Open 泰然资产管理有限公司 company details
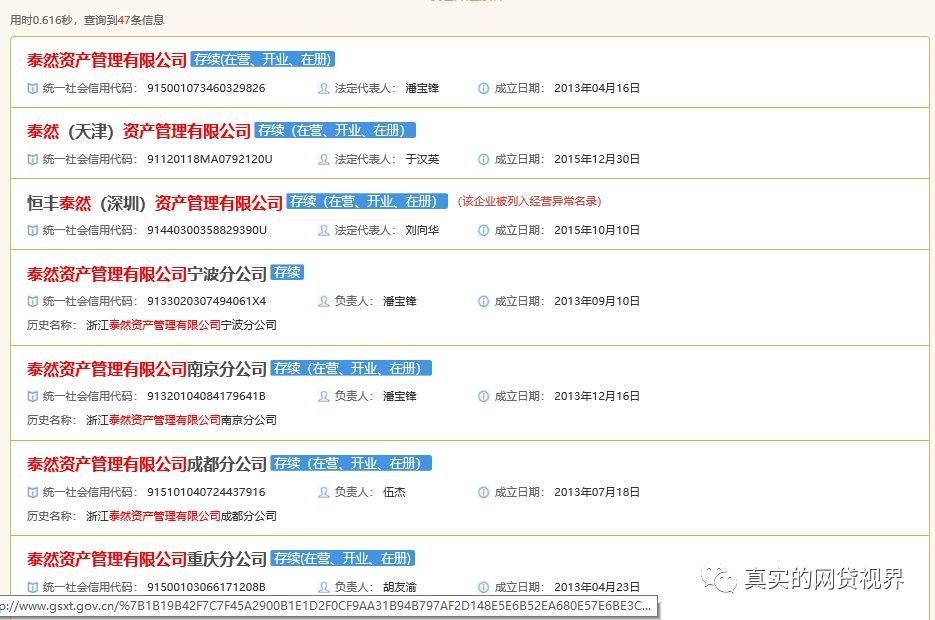The width and height of the screenshot is (935, 620). 106,61
